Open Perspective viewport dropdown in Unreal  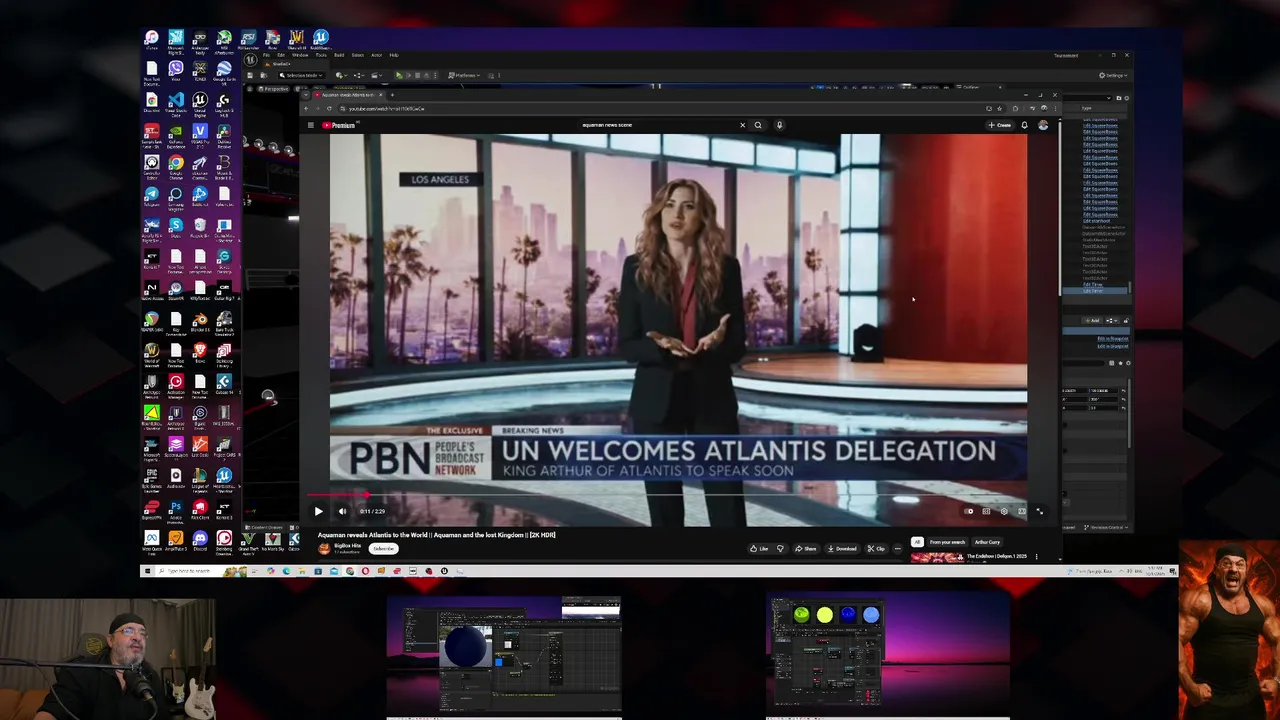point(273,89)
